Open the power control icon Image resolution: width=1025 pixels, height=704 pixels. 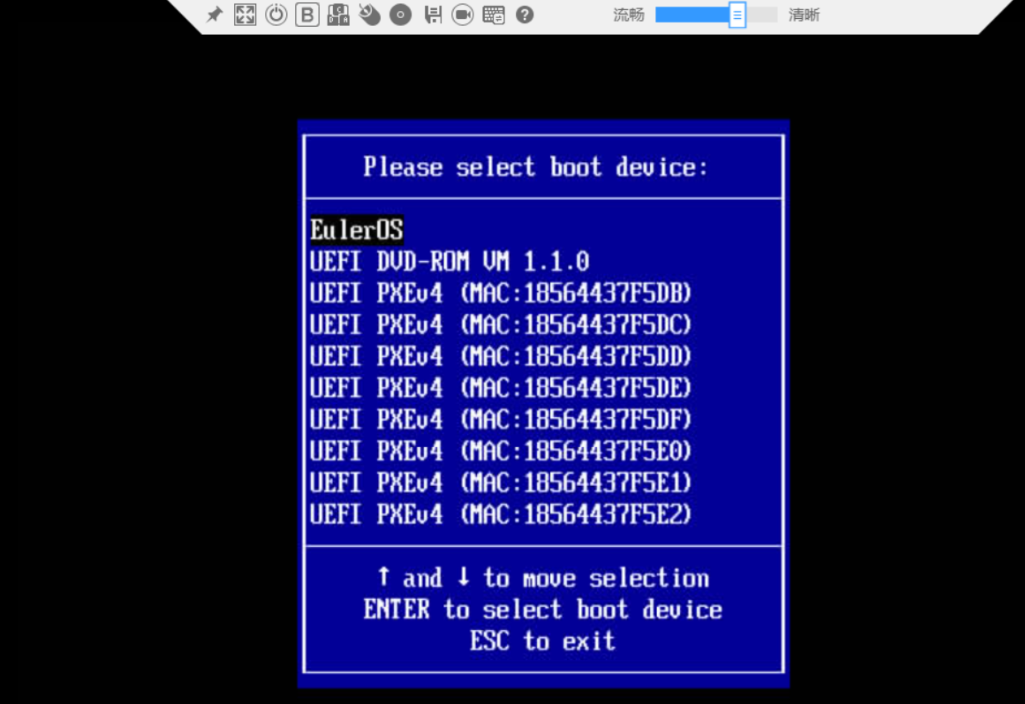click(x=276, y=14)
